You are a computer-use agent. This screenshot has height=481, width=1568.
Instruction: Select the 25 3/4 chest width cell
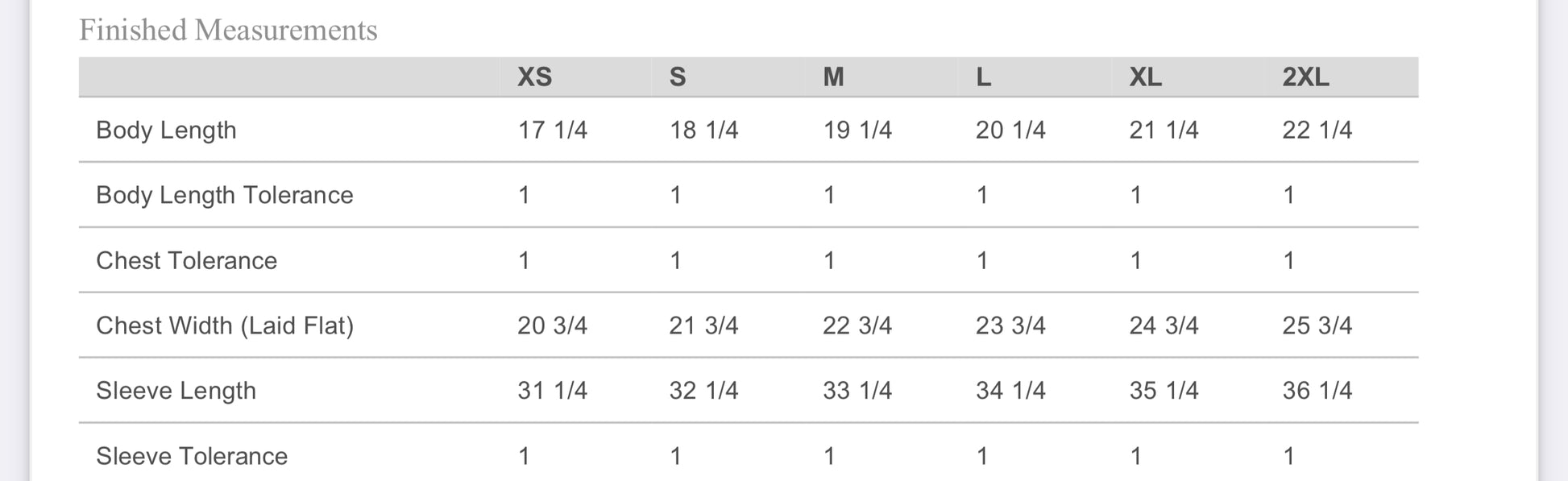tap(1317, 326)
